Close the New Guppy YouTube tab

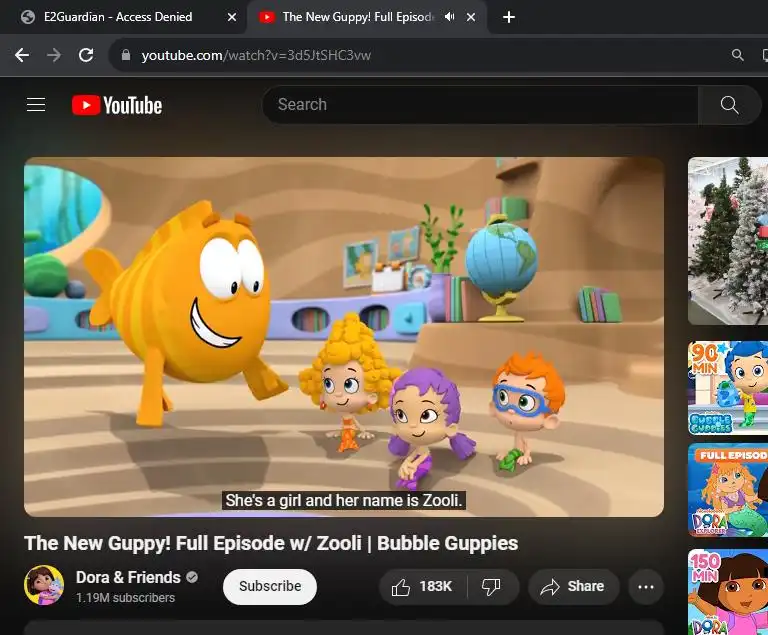coord(471,17)
